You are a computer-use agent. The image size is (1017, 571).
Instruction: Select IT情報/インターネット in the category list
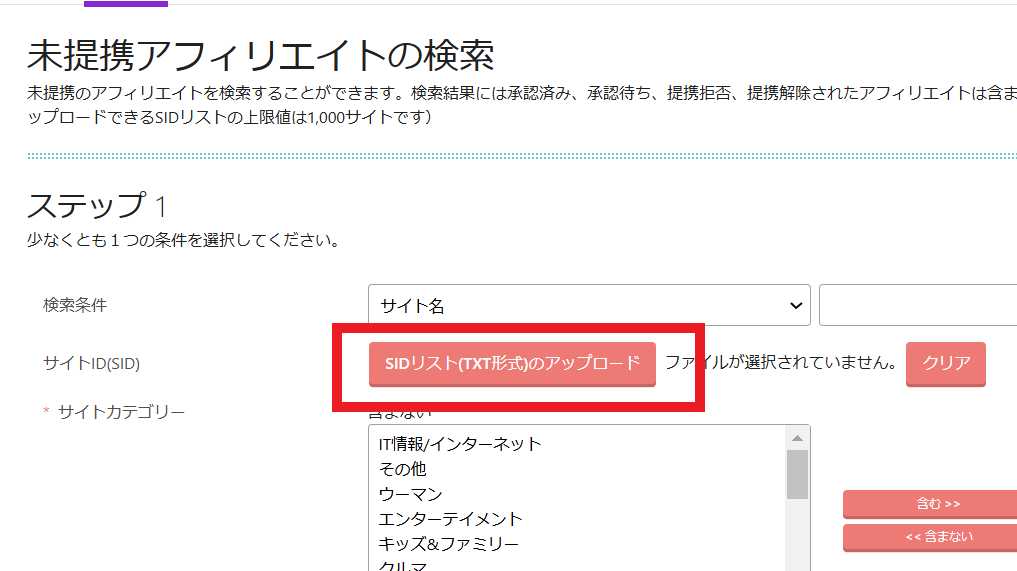460,444
